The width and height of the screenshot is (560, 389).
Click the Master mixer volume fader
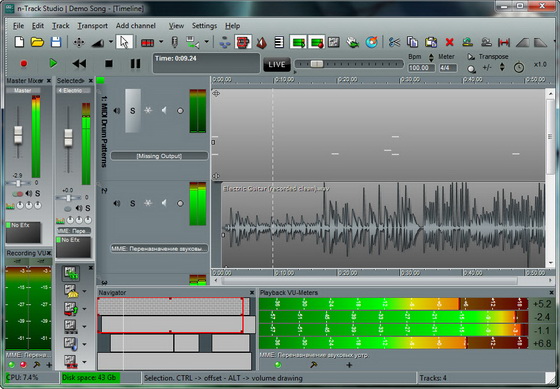pyautogui.click(x=18, y=135)
